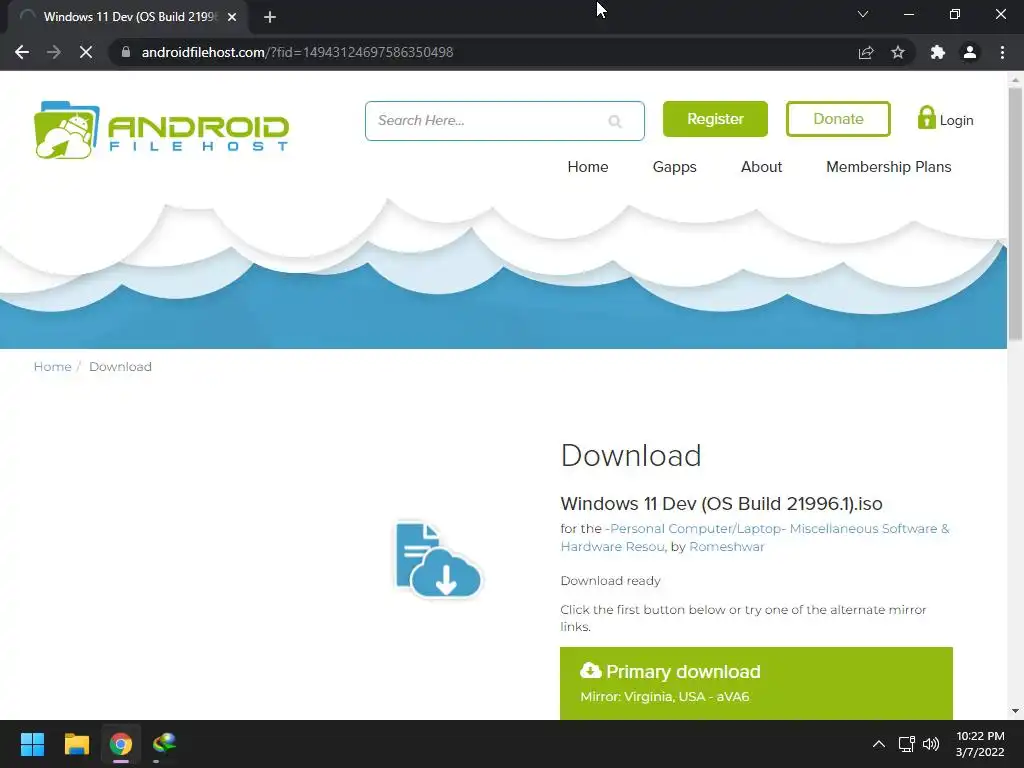
Task: Click scrollbar down arrow
Action: (1016, 711)
